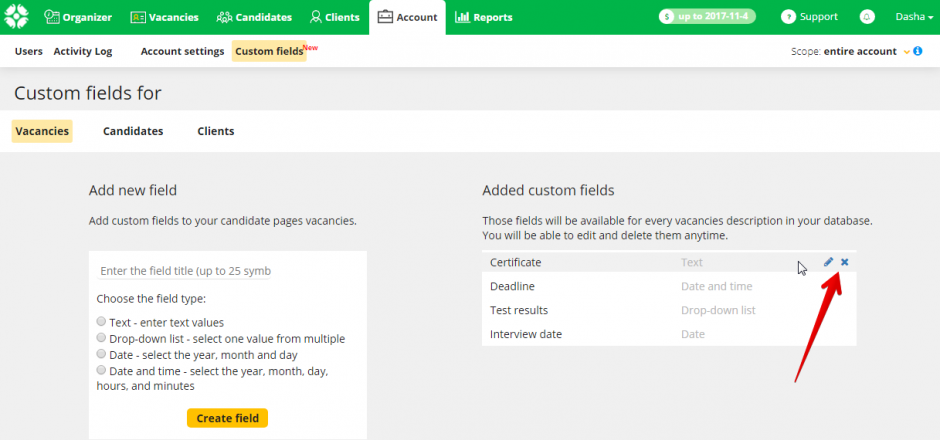
Task: Open the Organizer section
Action: click(78, 17)
